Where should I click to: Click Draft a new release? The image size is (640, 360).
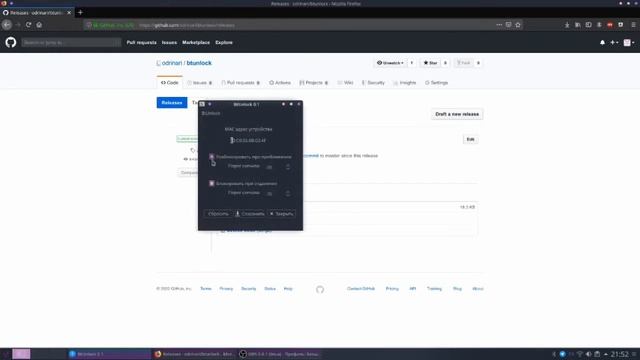(457, 114)
